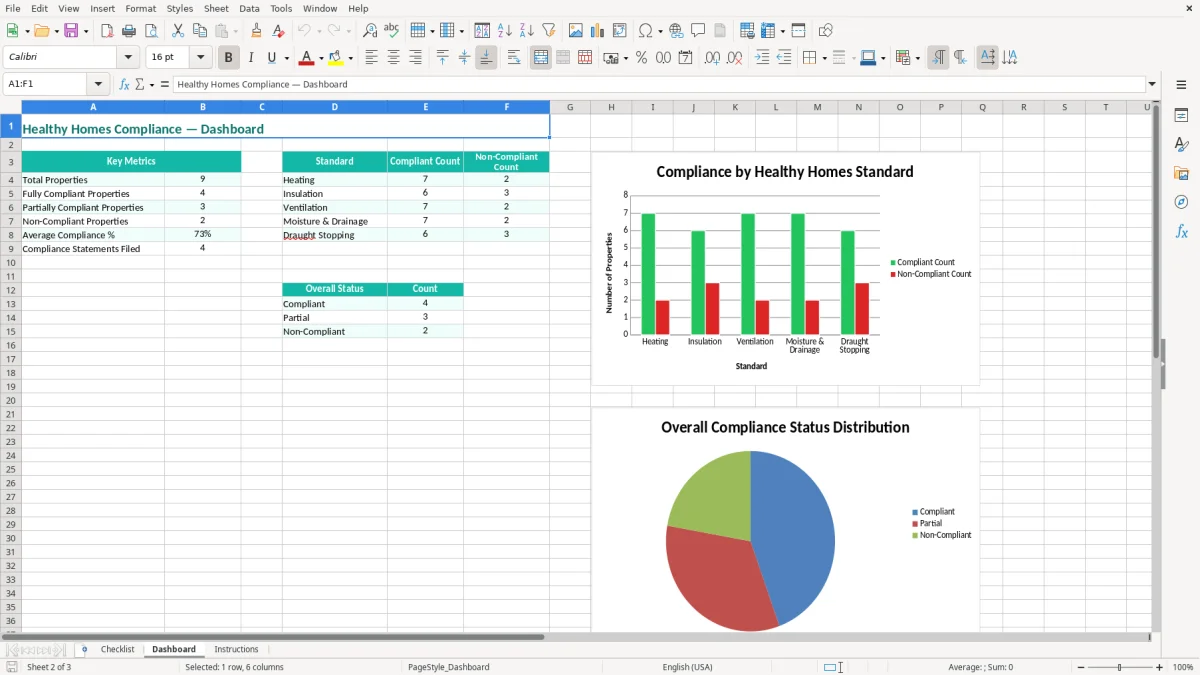The height and width of the screenshot is (675, 1200).
Task: Apply the red font color swatch
Action: 307,58
